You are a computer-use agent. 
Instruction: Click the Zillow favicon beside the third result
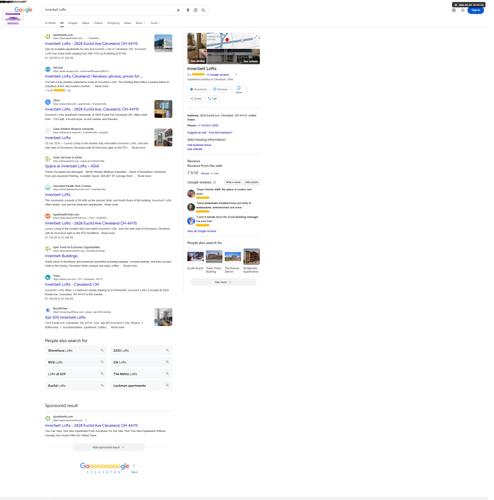[48, 103]
